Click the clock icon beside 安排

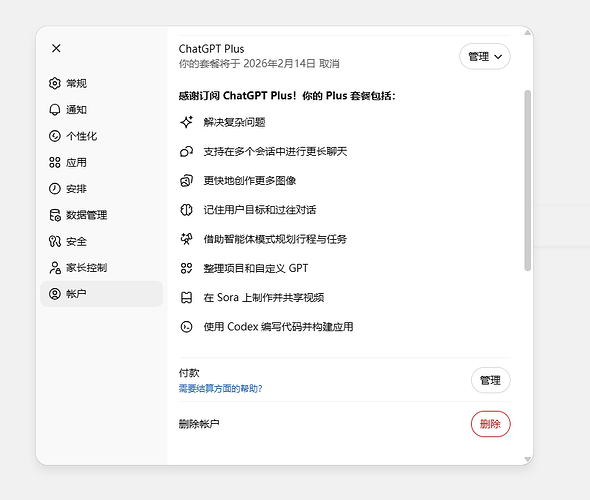55,188
